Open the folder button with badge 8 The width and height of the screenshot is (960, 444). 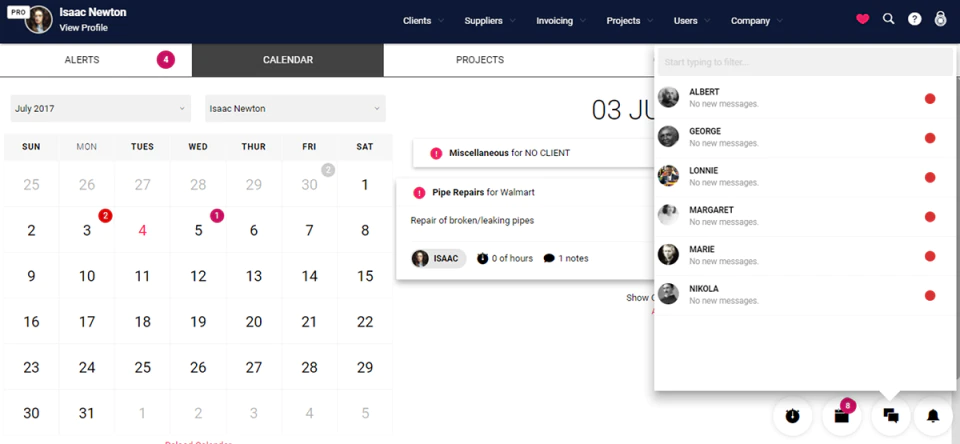(x=842, y=416)
